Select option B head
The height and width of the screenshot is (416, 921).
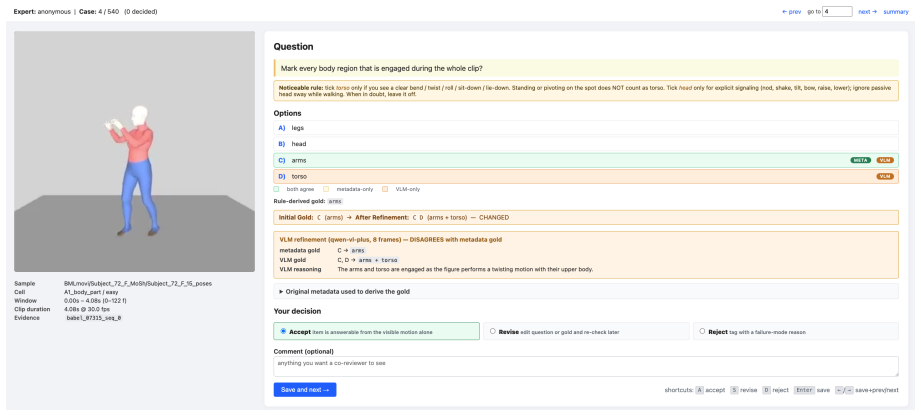(586, 144)
